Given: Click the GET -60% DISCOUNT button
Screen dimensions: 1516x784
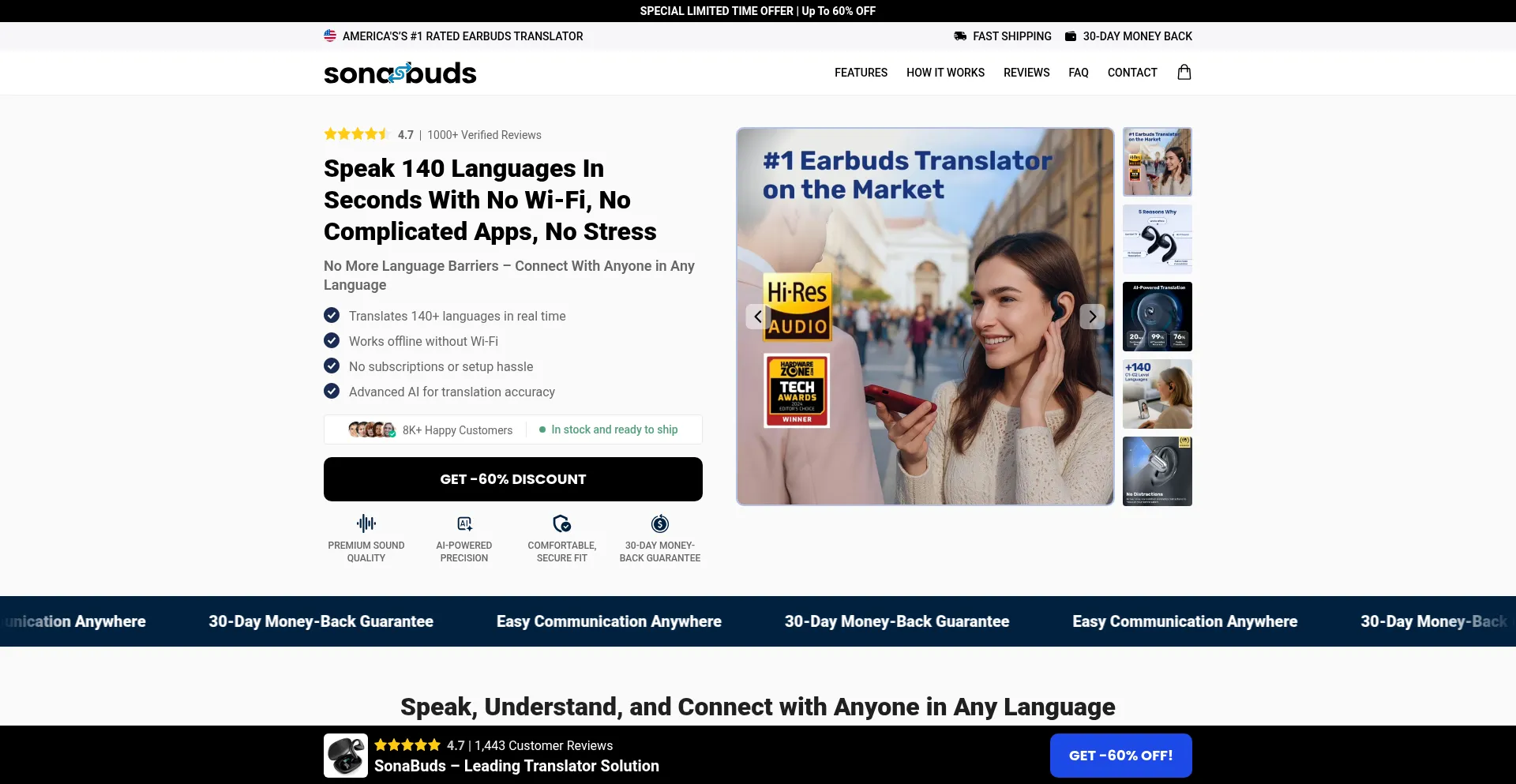Looking at the screenshot, I should (513, 479).
